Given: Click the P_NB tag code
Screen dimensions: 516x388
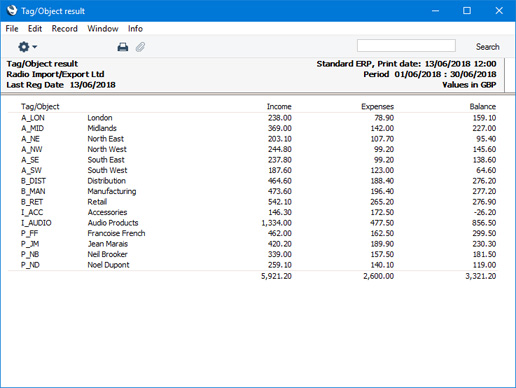Looking at the screenshot, I should tap(30, 254).
